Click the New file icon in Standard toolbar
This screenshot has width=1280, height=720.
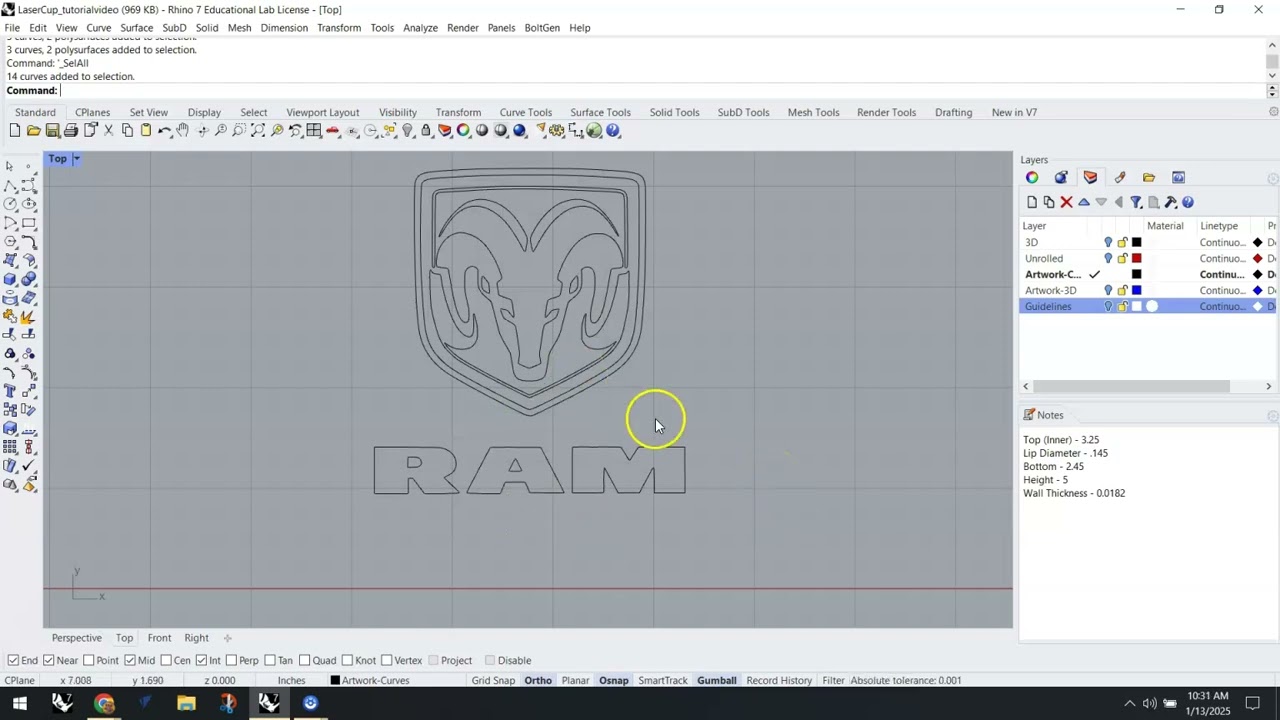pos(15,131)
